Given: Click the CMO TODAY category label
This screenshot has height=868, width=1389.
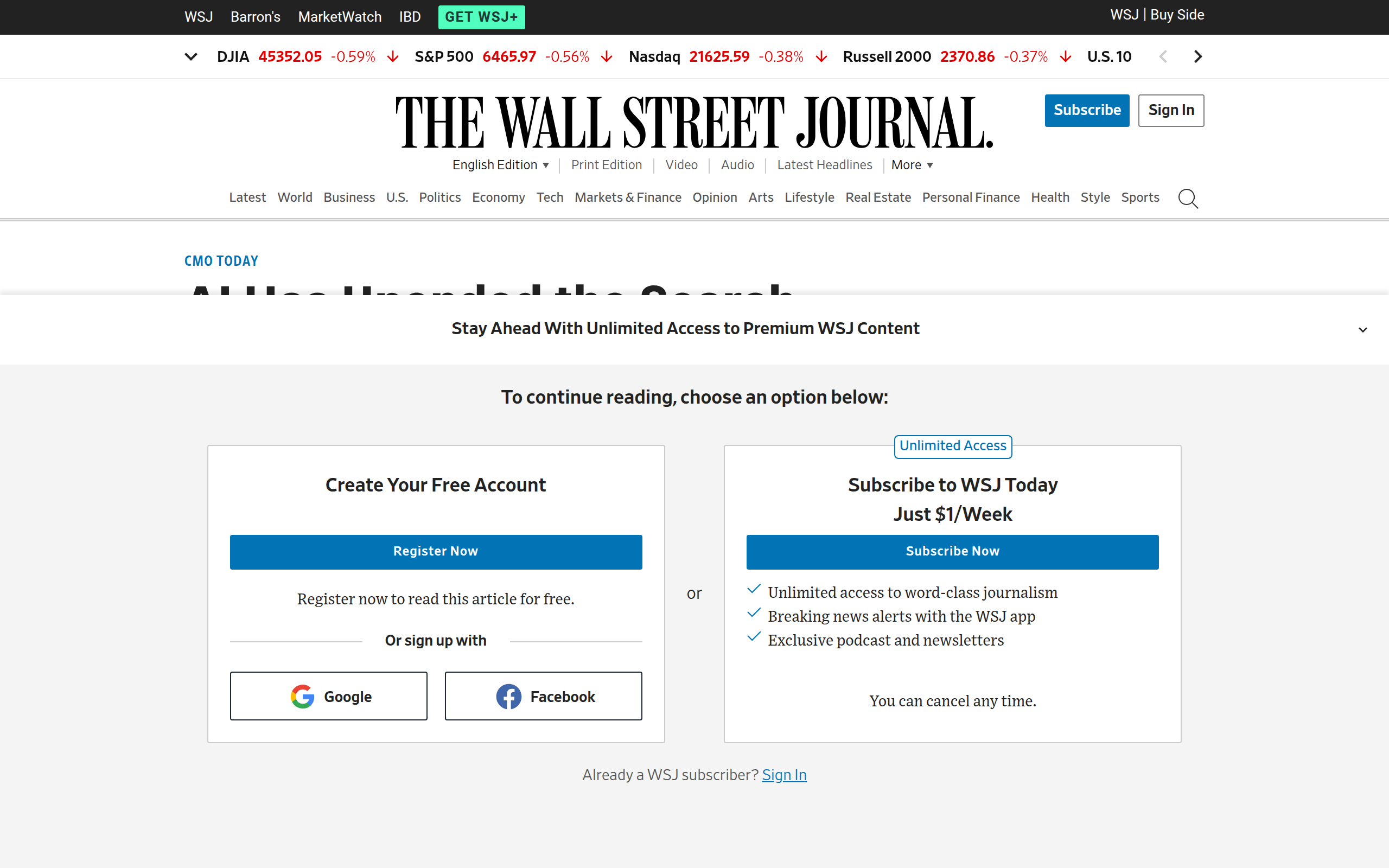Looking at the screenshot, I should coord(221,261).
